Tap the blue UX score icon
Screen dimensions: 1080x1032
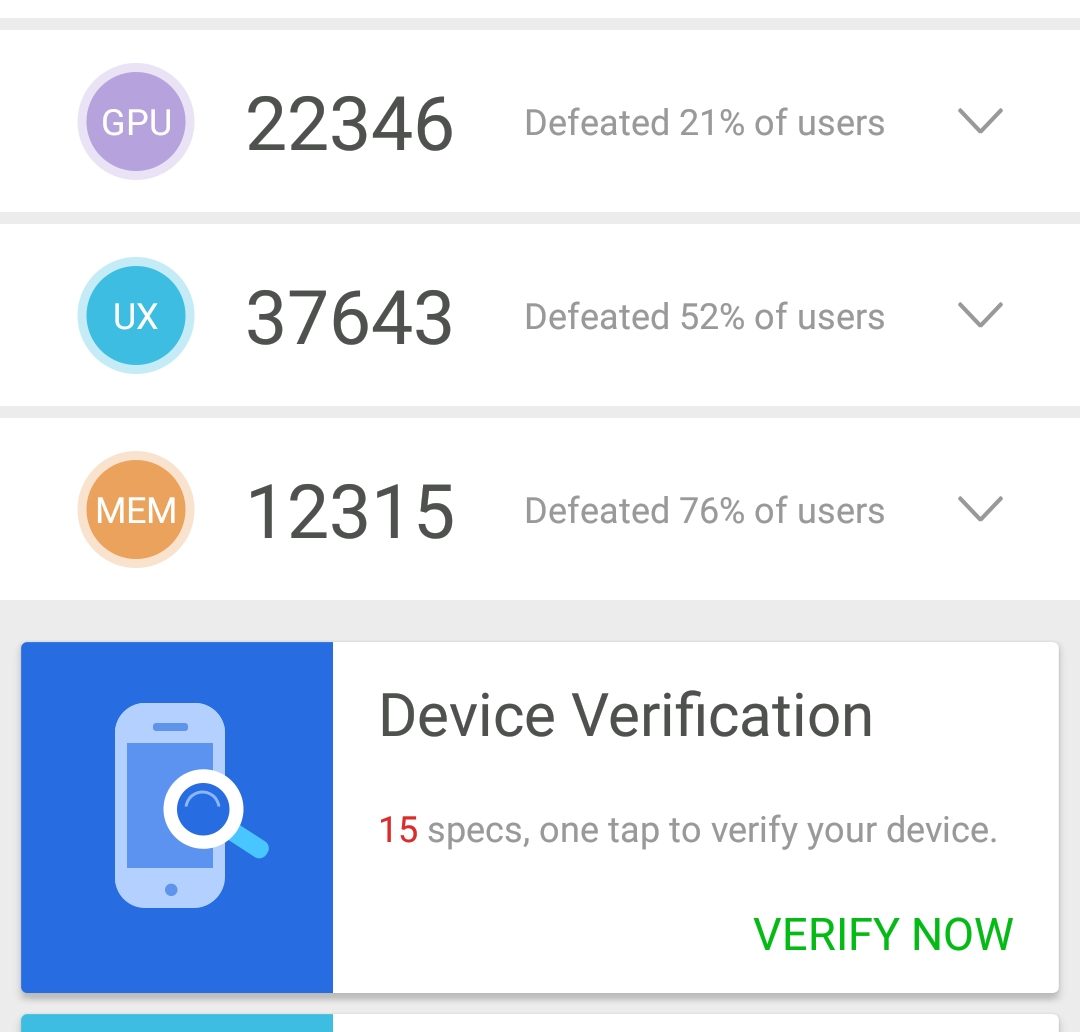click(136, 316)
